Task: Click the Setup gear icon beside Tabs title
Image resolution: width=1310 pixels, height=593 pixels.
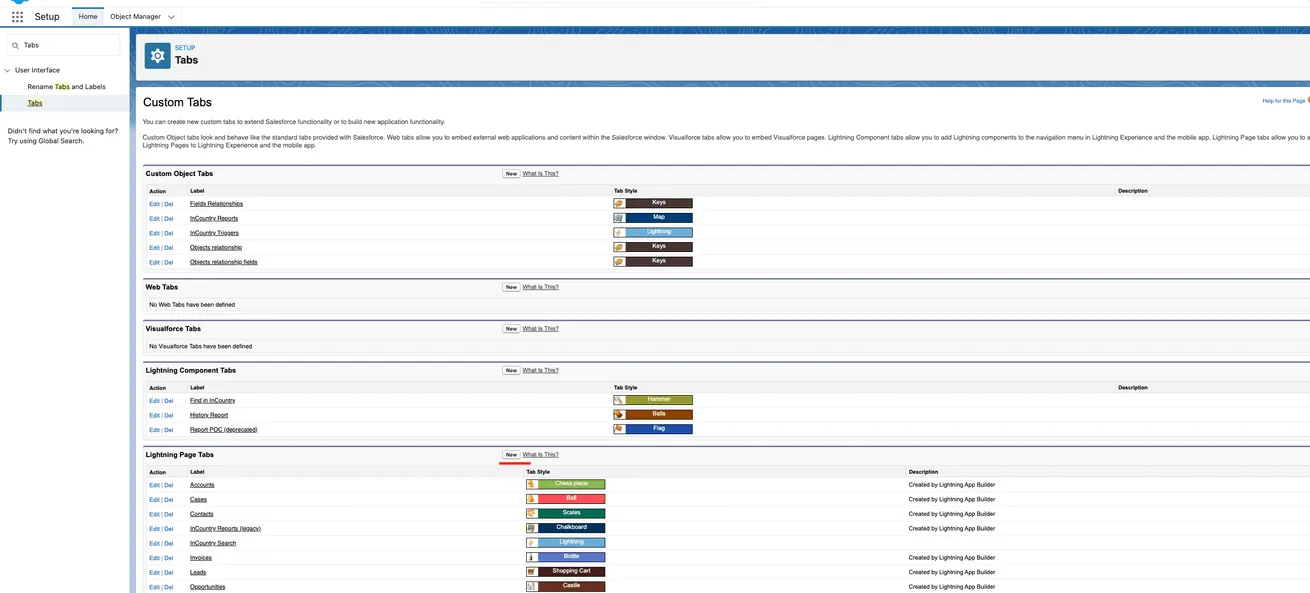Action: [x=157, y=56]
